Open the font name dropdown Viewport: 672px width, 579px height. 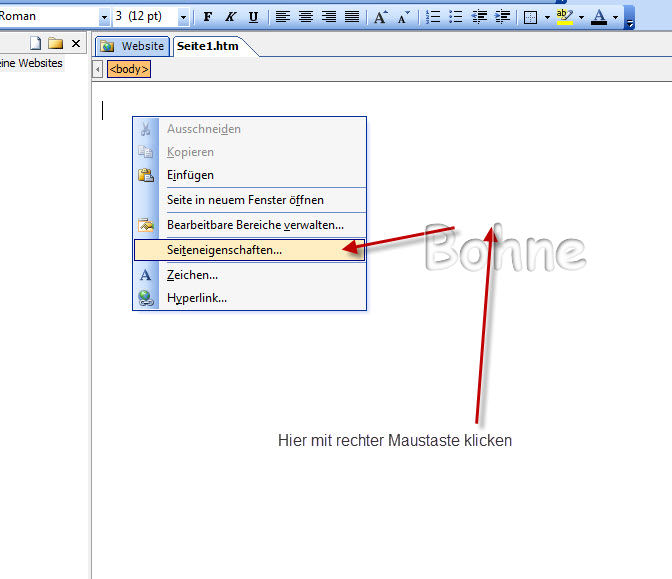coord(104,17)
